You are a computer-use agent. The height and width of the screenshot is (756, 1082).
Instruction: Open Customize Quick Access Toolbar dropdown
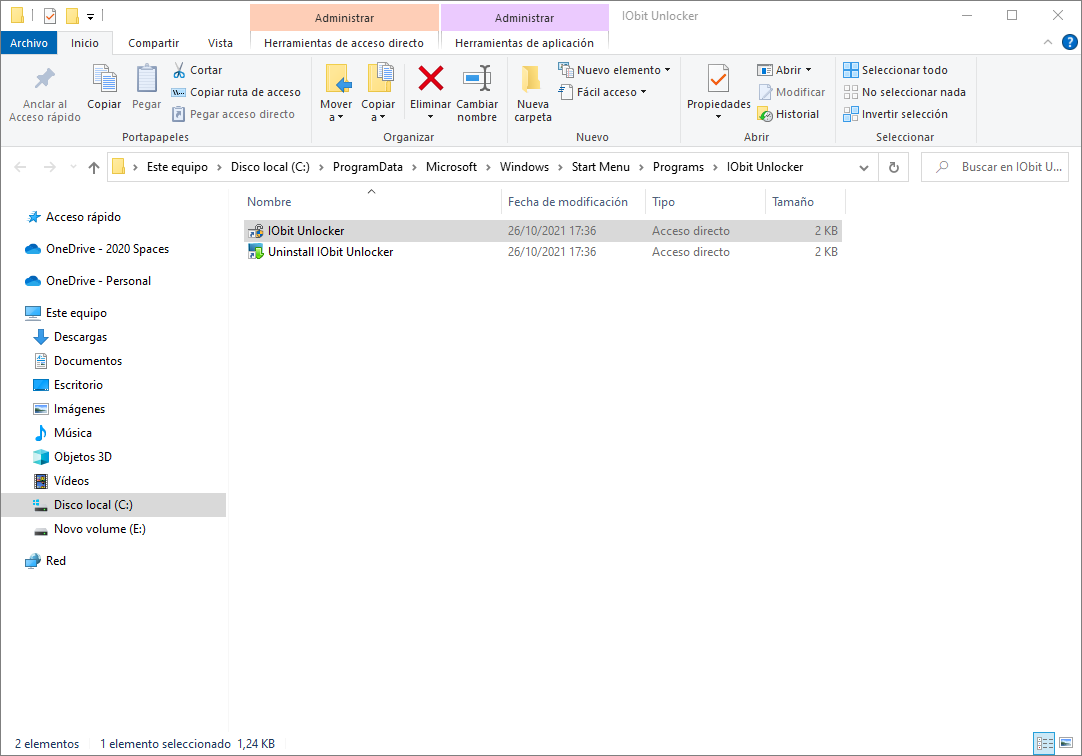click(x=90, y=16)
